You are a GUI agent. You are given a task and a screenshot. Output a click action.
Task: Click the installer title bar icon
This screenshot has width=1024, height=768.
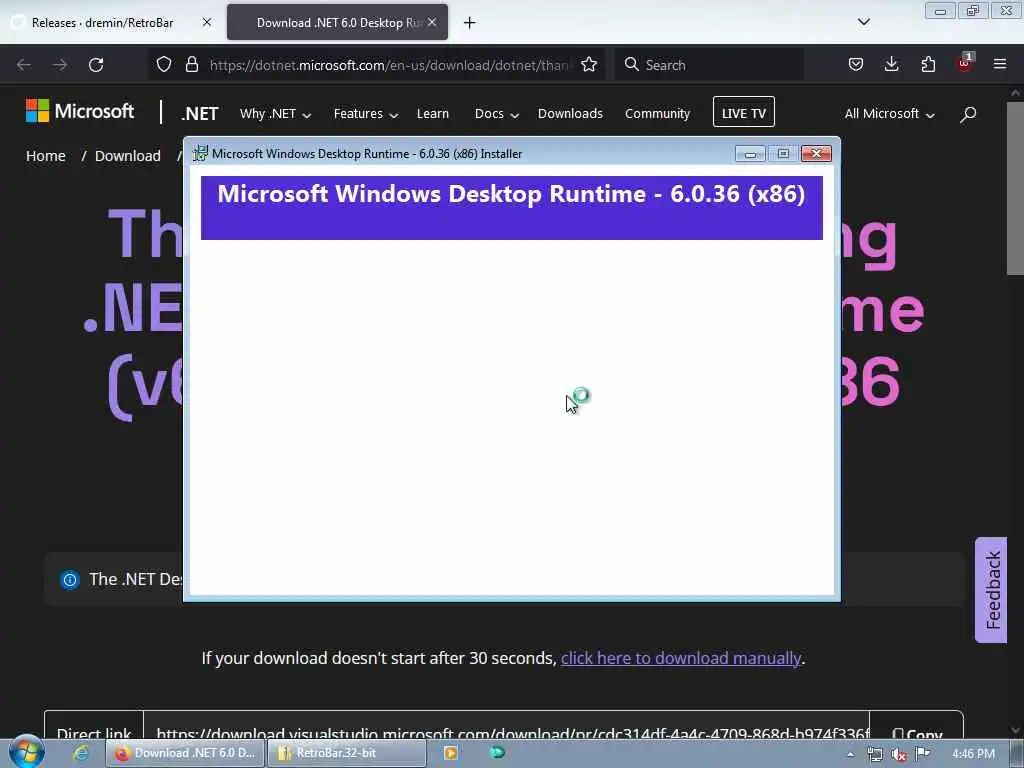200,153
